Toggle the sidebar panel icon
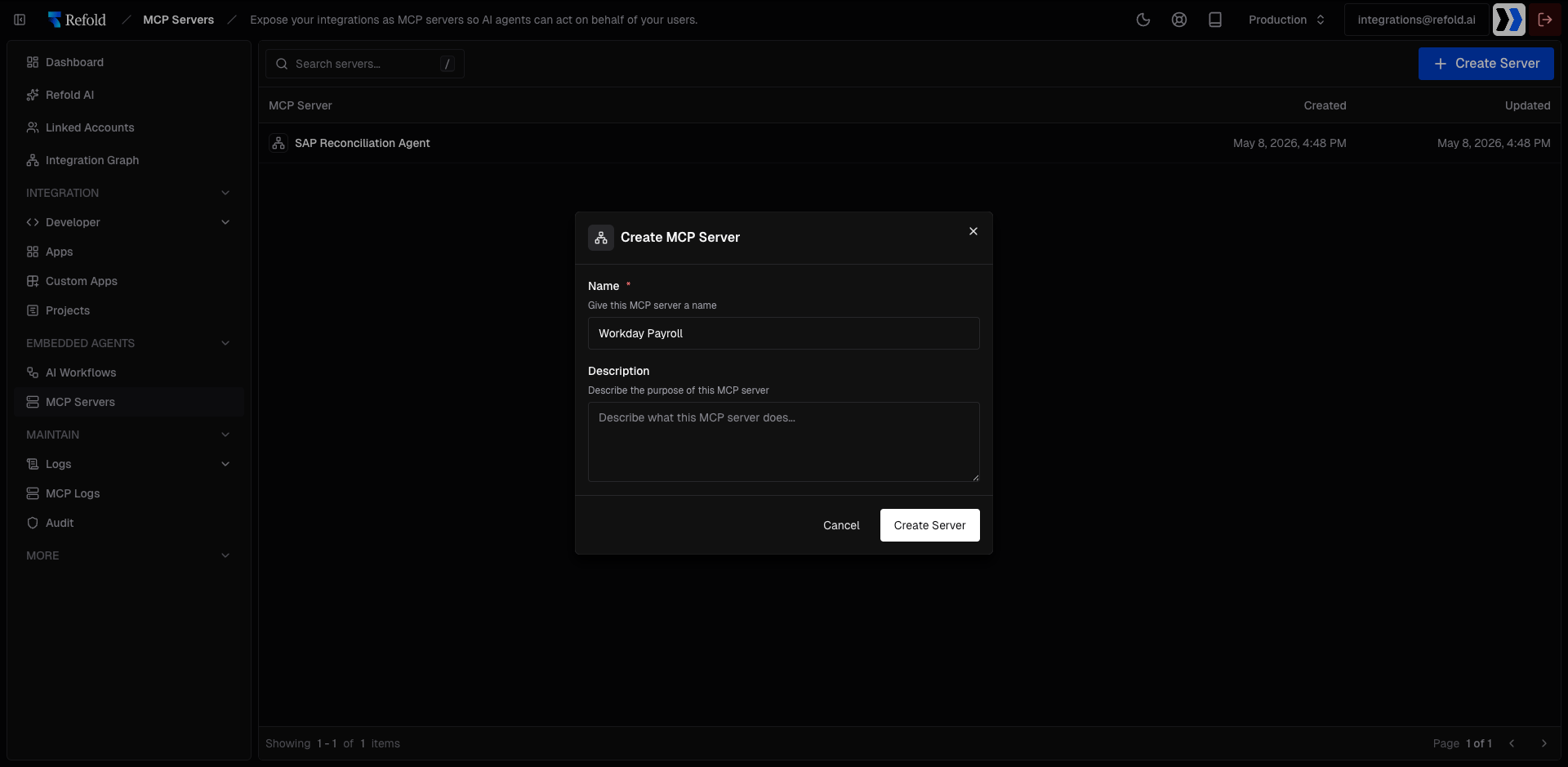The image size is (1568, 767). click(x=20, y=20)
